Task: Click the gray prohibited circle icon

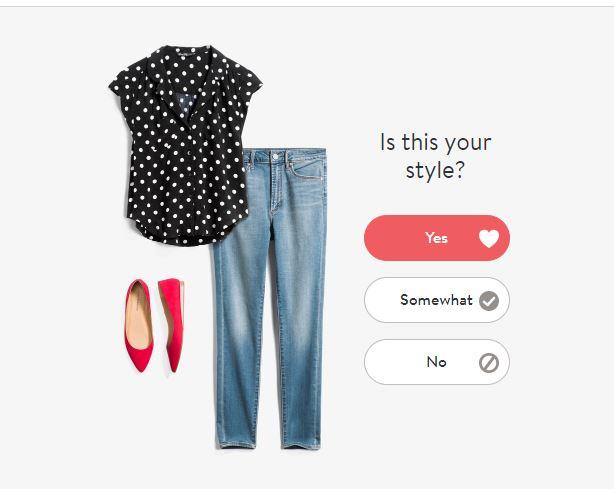Action: point(489,363)
